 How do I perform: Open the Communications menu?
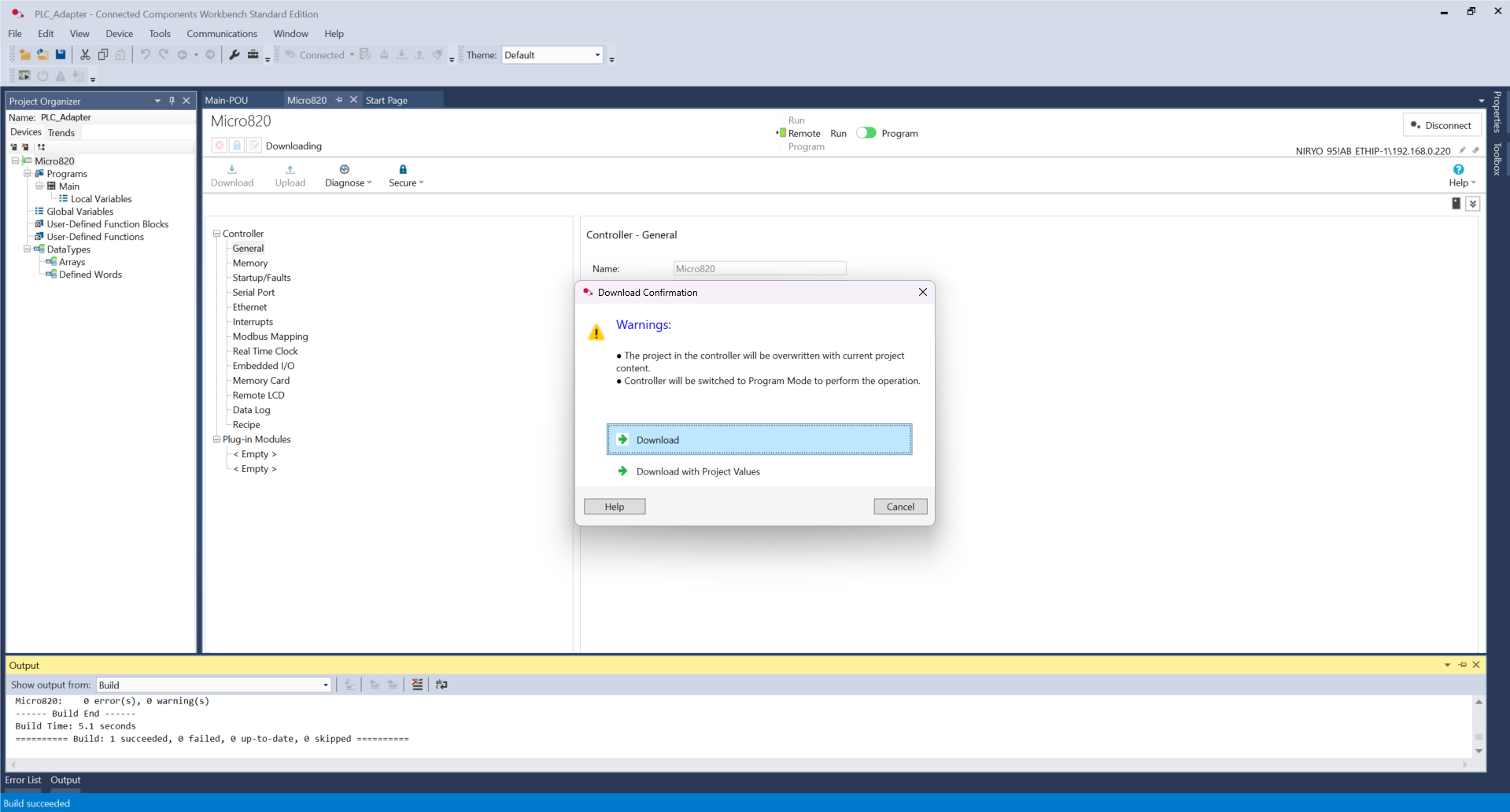tap(221, 34)
